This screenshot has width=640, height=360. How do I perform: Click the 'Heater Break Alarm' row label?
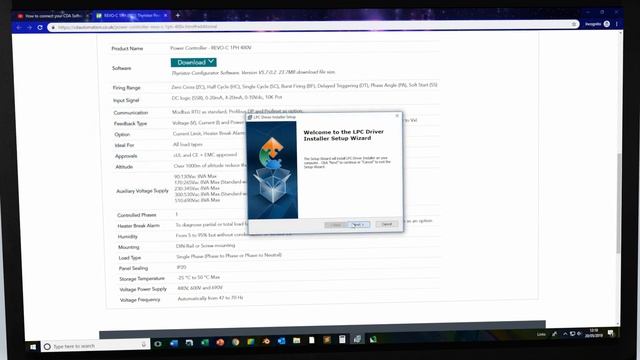139,226
